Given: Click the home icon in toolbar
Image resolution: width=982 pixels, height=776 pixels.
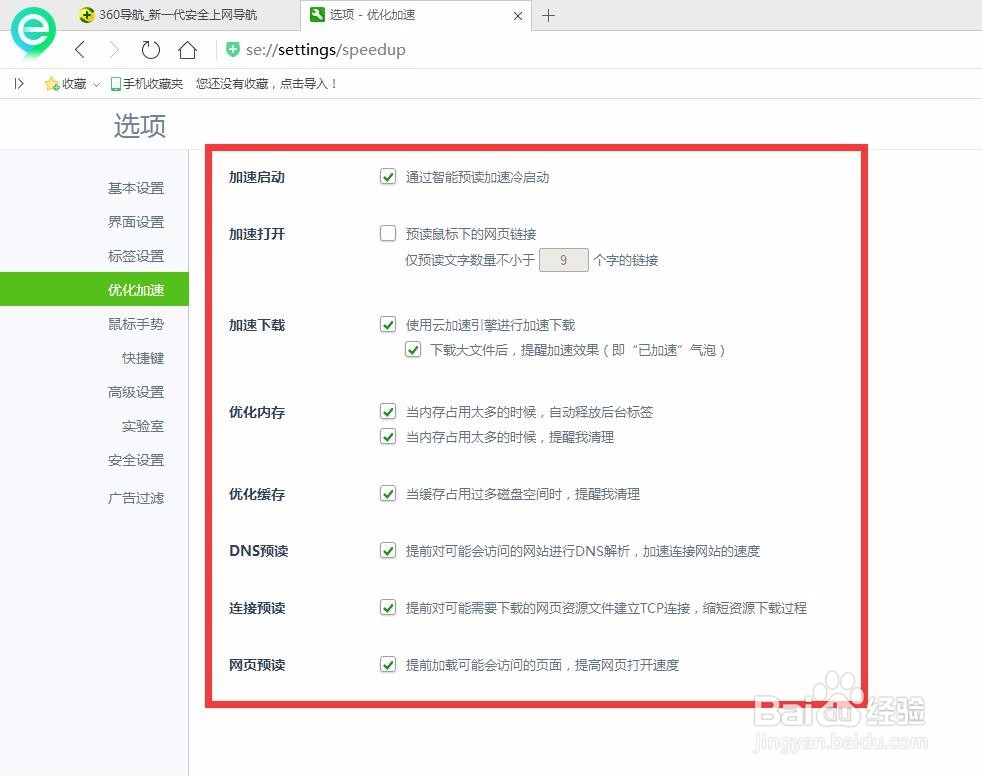Looking at the screenshot, I should (x=187, y=49).
